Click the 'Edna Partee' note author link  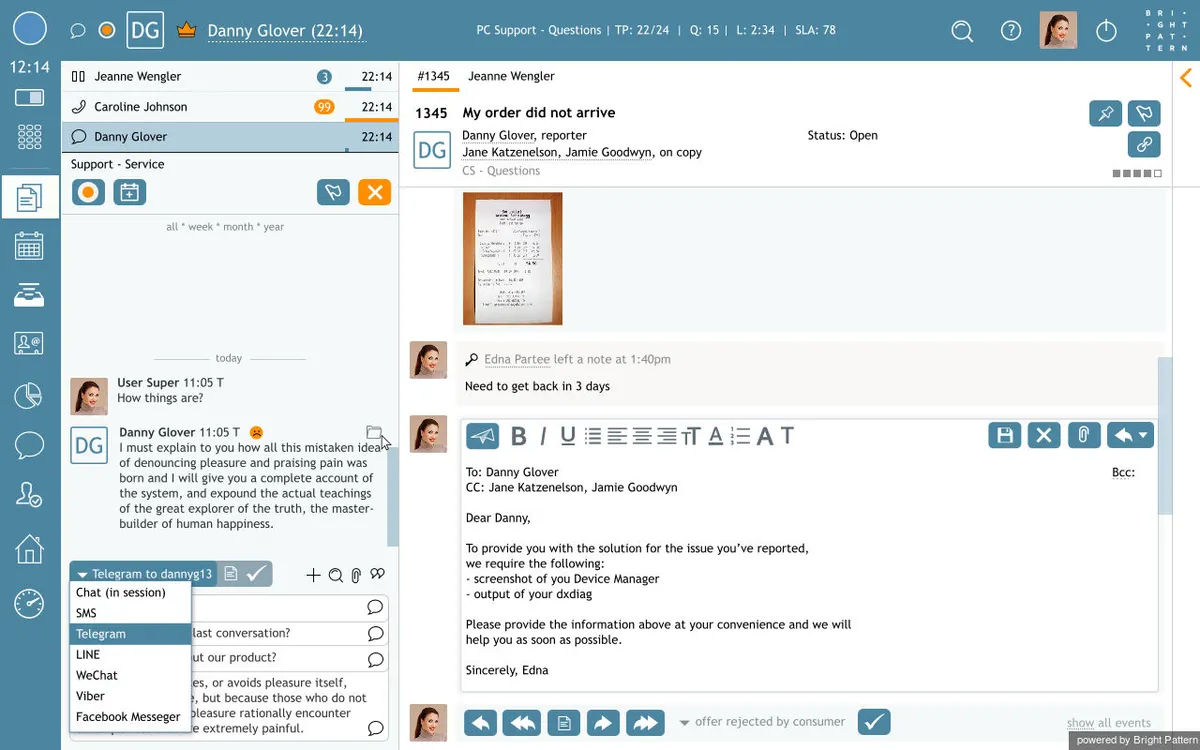pos(517,359)
